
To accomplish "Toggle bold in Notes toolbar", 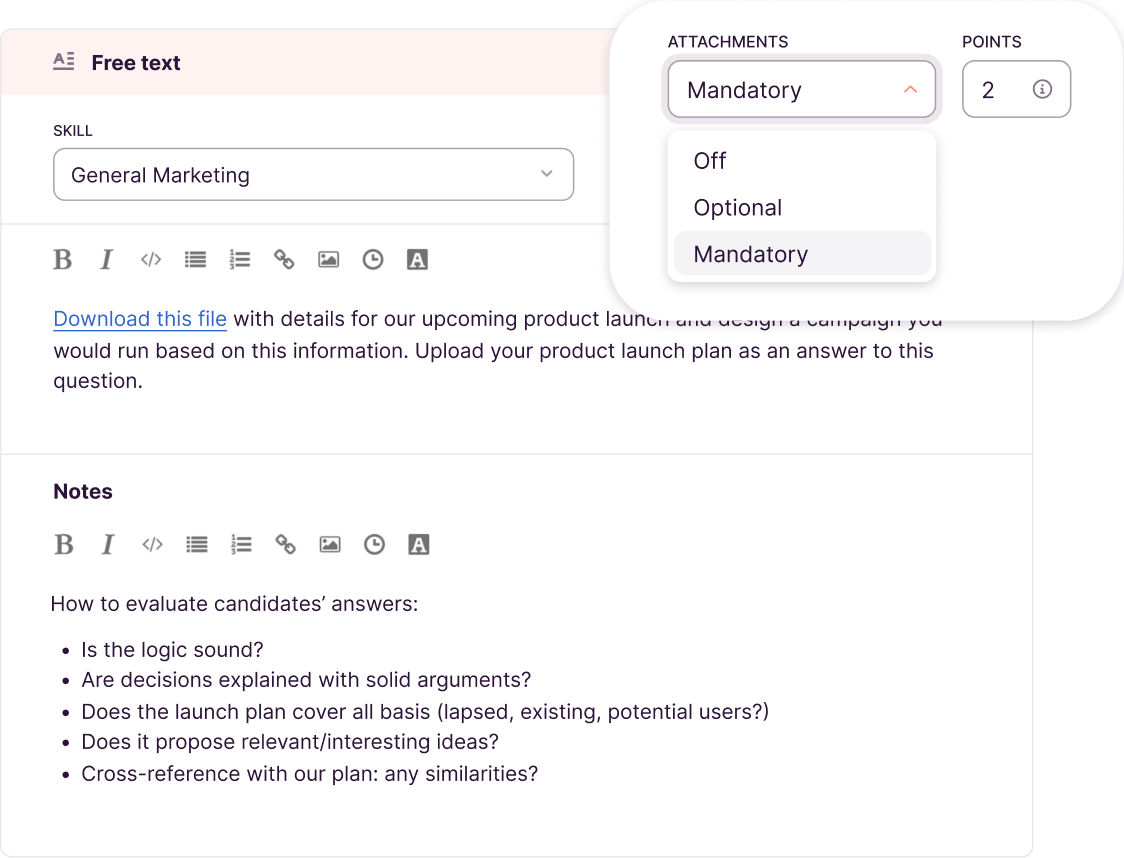I will pyautogui.click(x=64, y=545).
